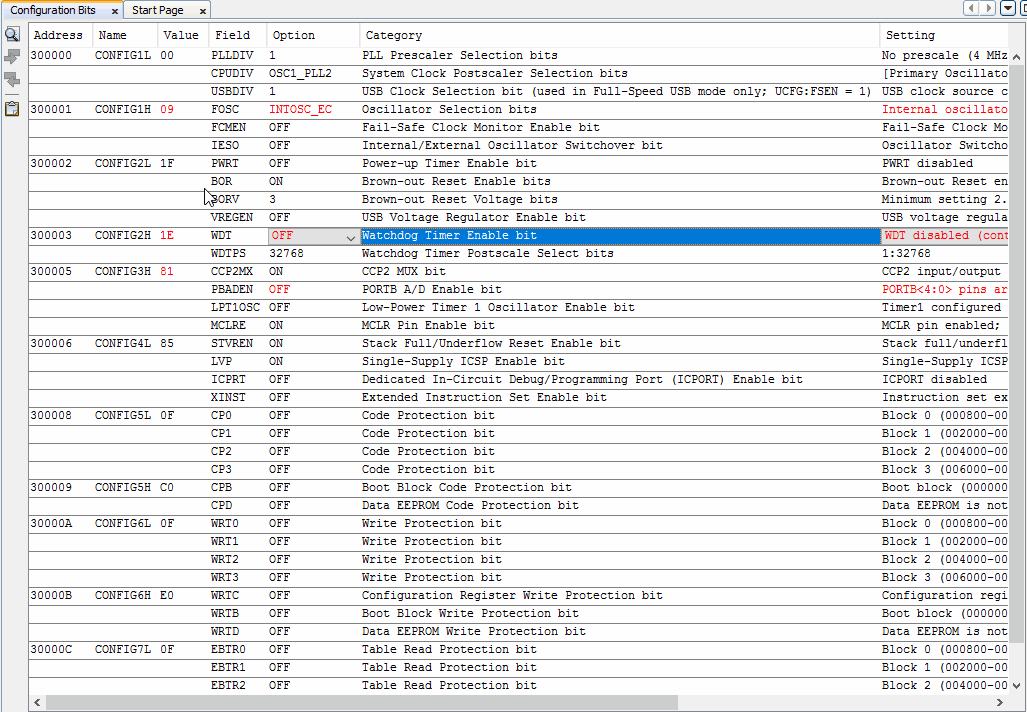Close the Configuration Bits tab

click(113, 9)
